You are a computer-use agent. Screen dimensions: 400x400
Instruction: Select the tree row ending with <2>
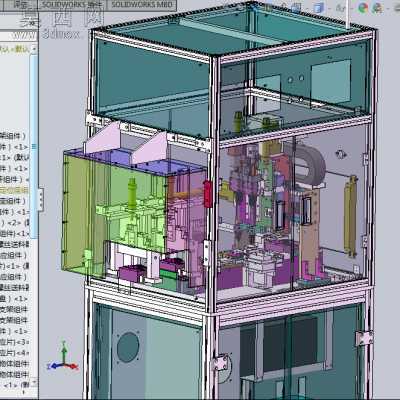[14, 223]
